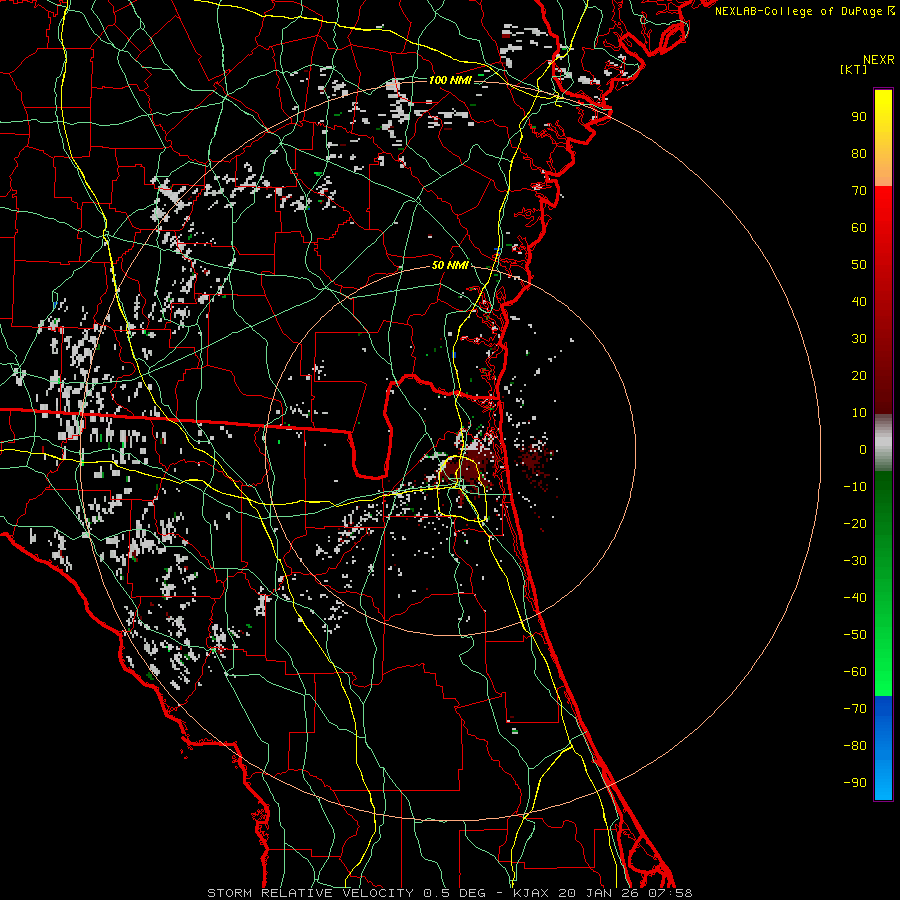
Task: Click the -40 value on the velocity scale
Action: click(855, 598)
